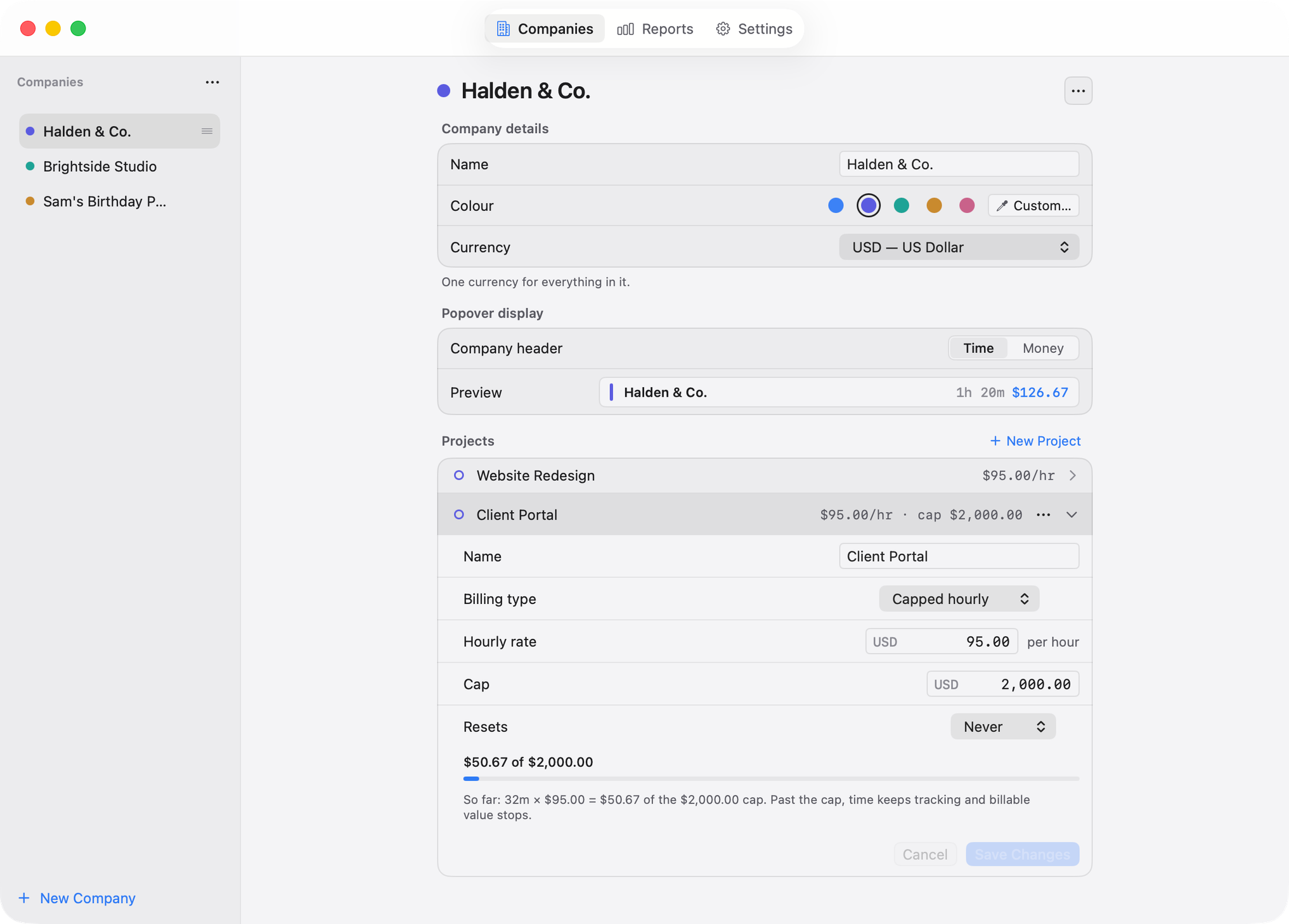Choose the teal colour swatch

pos(901,205)
